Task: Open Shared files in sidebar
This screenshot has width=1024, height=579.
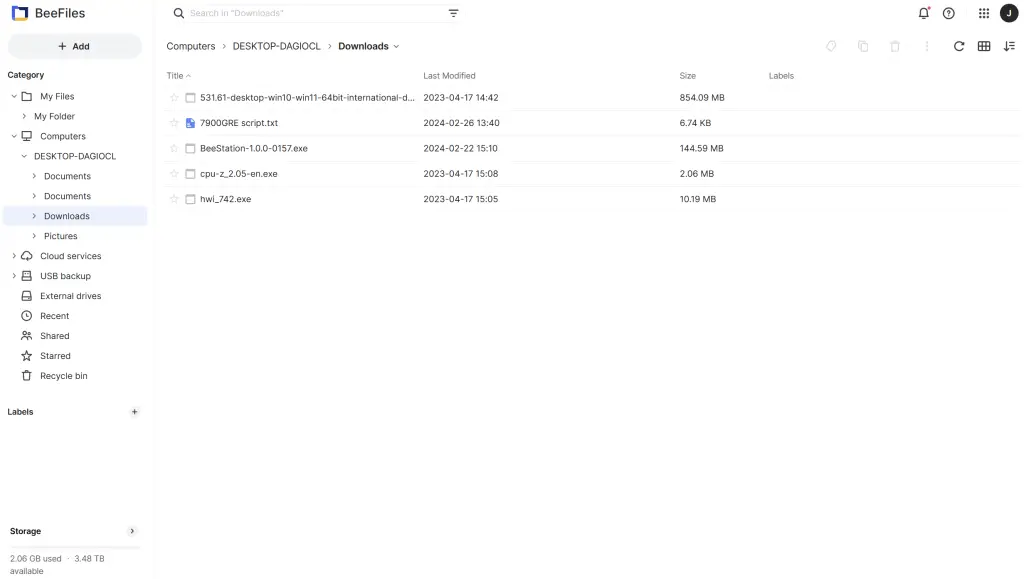Action: coord(55,336)
